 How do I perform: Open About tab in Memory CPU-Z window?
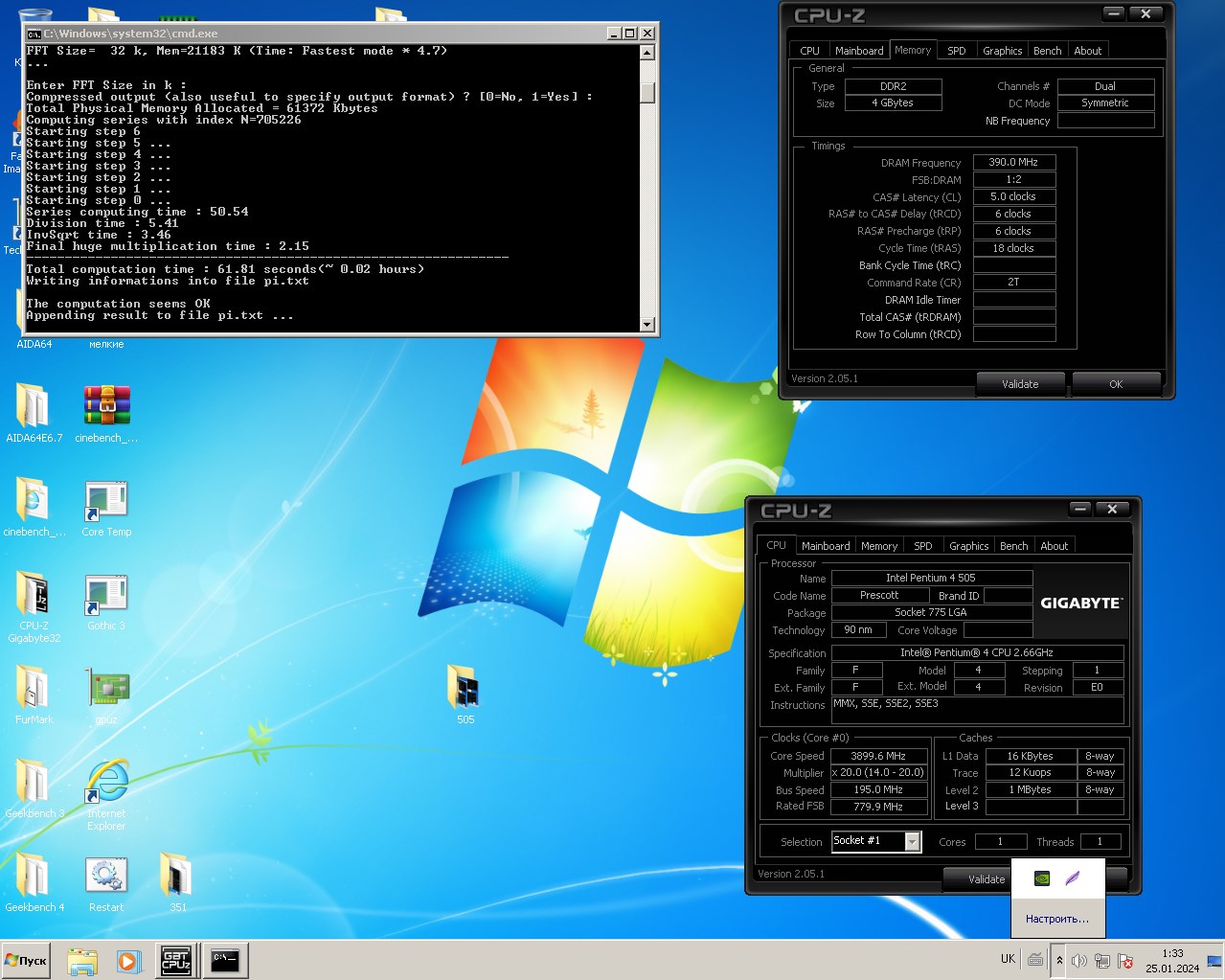1087,51
